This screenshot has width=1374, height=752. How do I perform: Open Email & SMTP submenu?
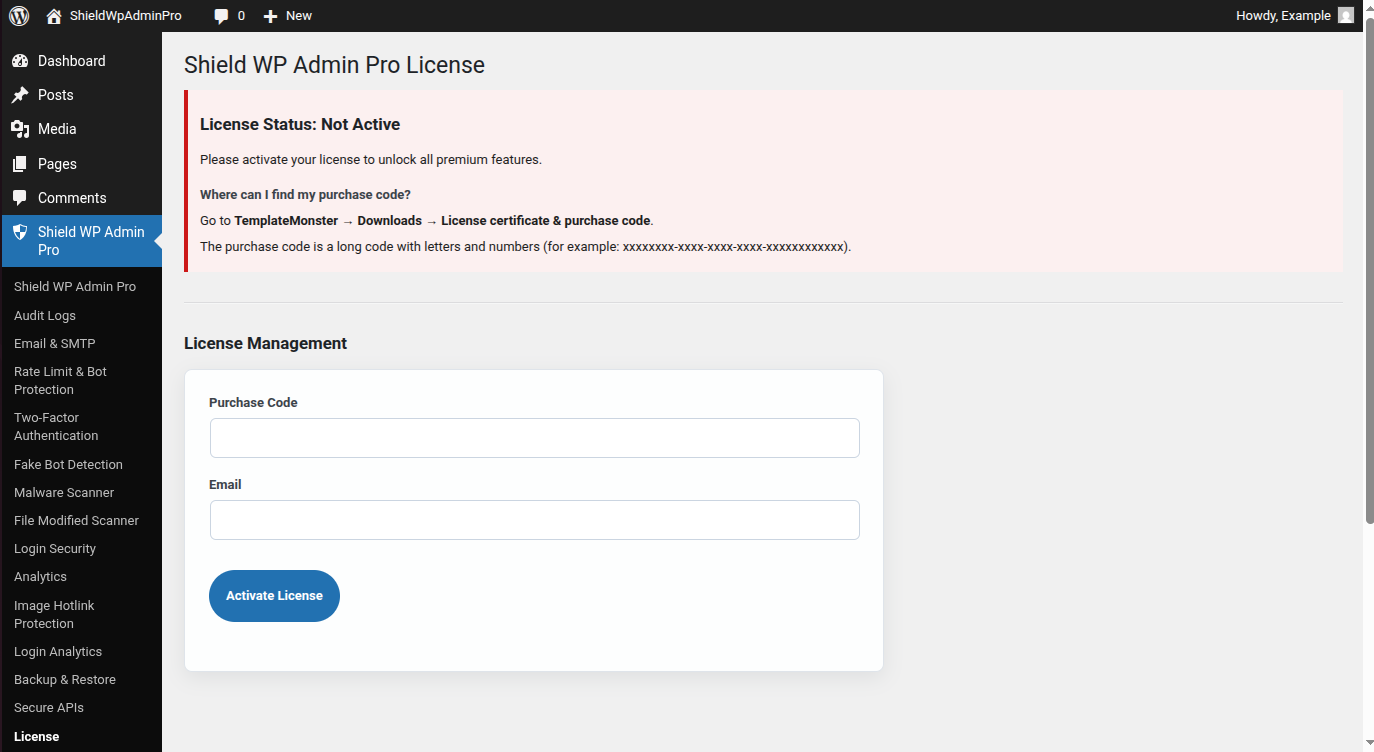coord(55,343)
